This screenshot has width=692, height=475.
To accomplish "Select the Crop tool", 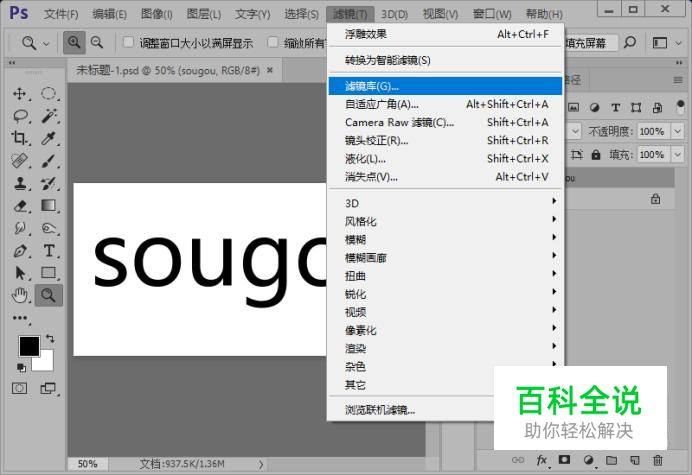I will (20, 139).
